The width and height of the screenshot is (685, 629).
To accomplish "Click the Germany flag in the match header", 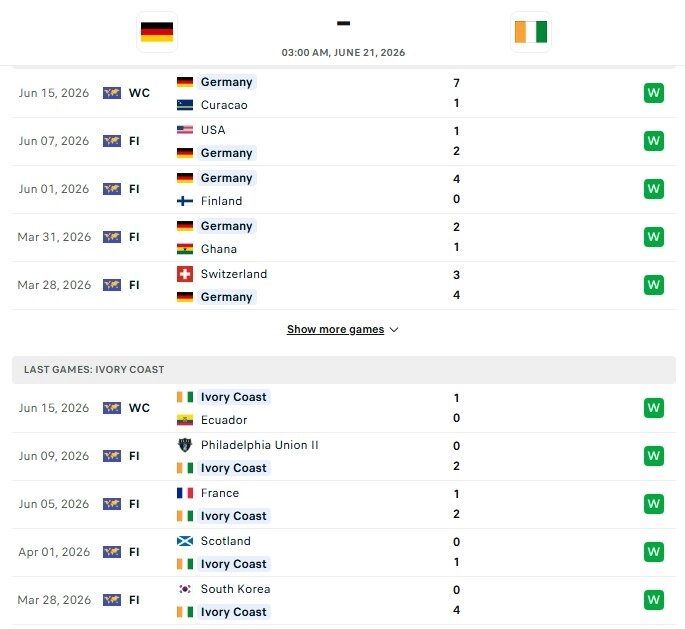I will 157,32.
